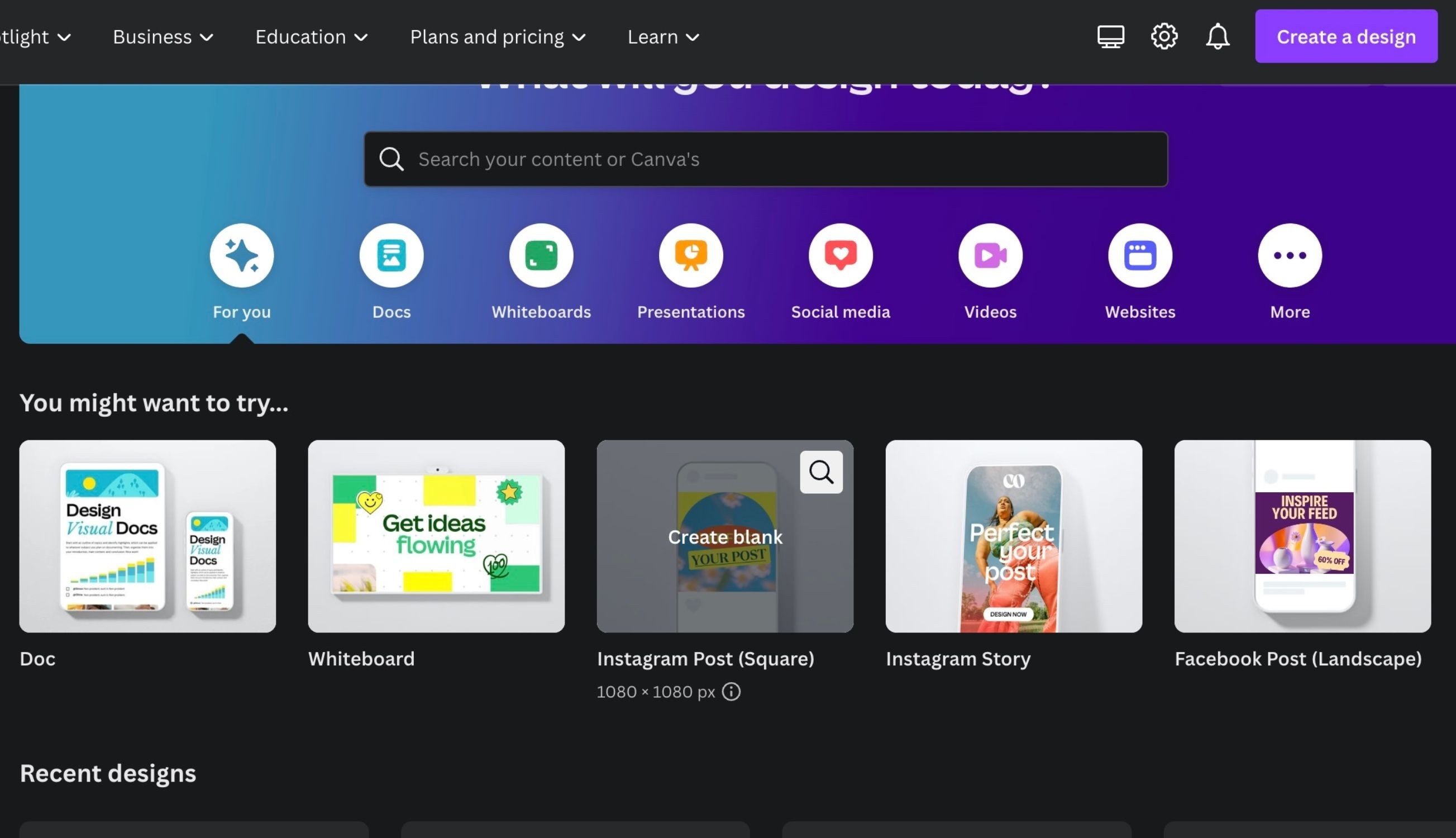Click the Whiteboard label text
Screen dimensions: 1456x838
coord(361,659)
